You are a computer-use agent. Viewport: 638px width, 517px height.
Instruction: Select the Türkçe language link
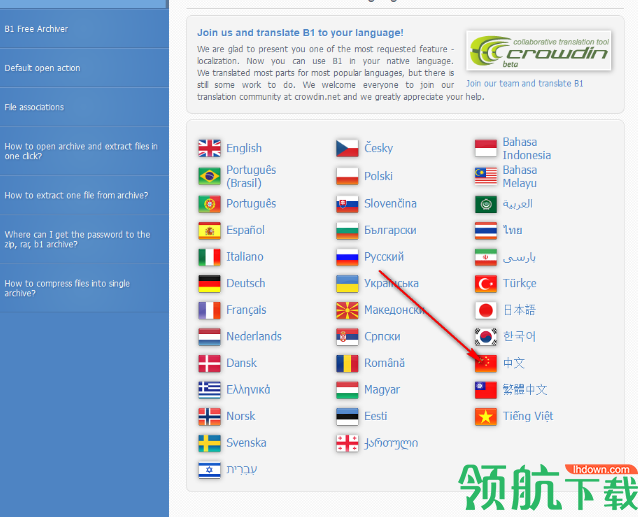519,283
